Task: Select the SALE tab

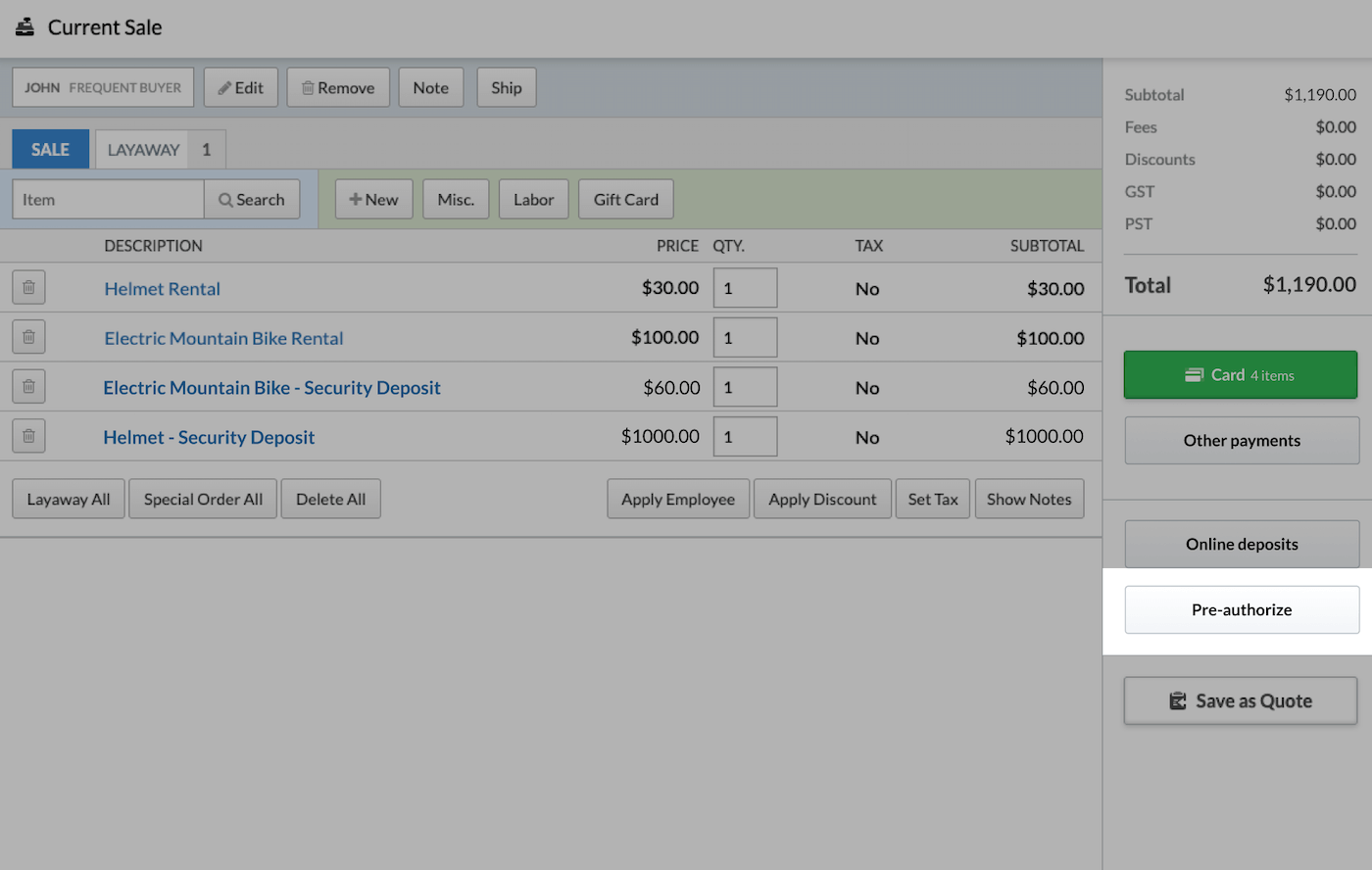Action: click(x=50, y=149)
